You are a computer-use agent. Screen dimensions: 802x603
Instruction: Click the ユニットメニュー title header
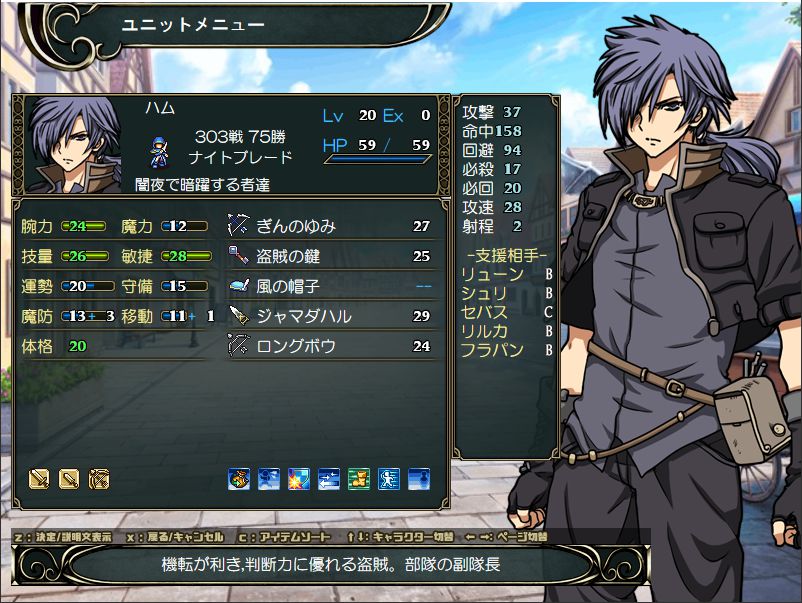click(192, 25)
